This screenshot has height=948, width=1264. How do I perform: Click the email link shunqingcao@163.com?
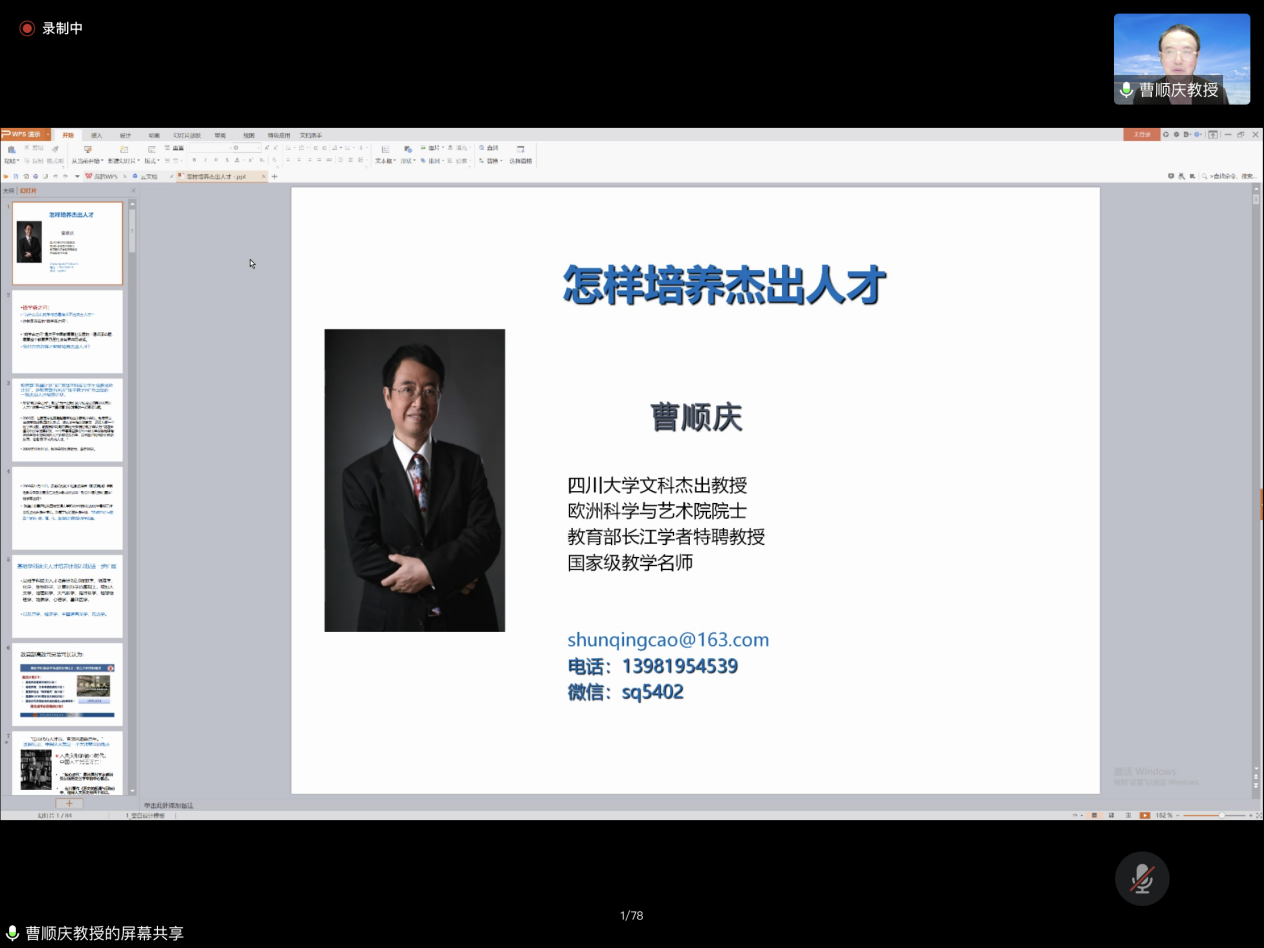coord(668,640)
